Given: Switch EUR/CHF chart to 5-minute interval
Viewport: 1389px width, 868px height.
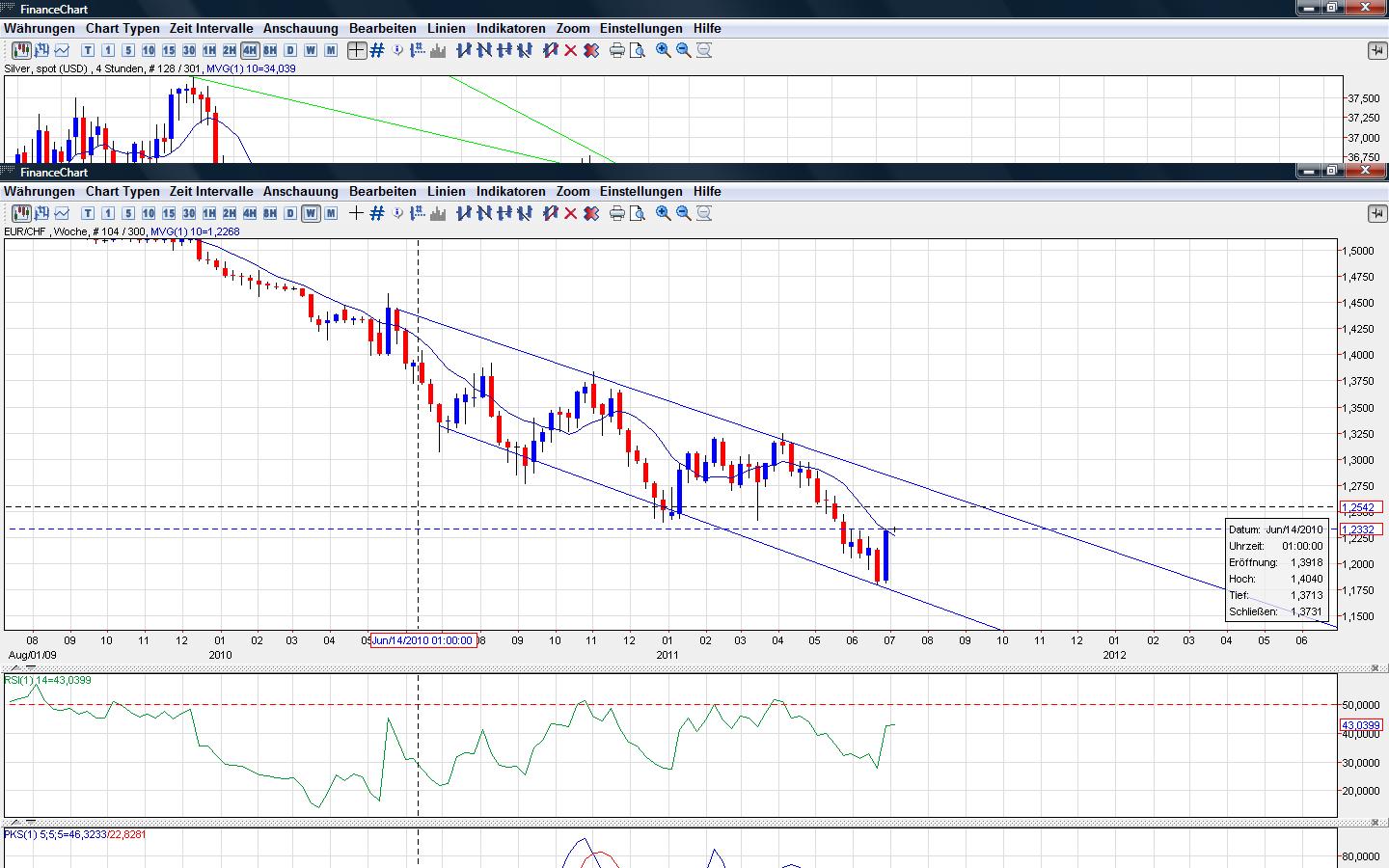Looking at the screenshot, I should pyautogui.click(x=128, y=213).
